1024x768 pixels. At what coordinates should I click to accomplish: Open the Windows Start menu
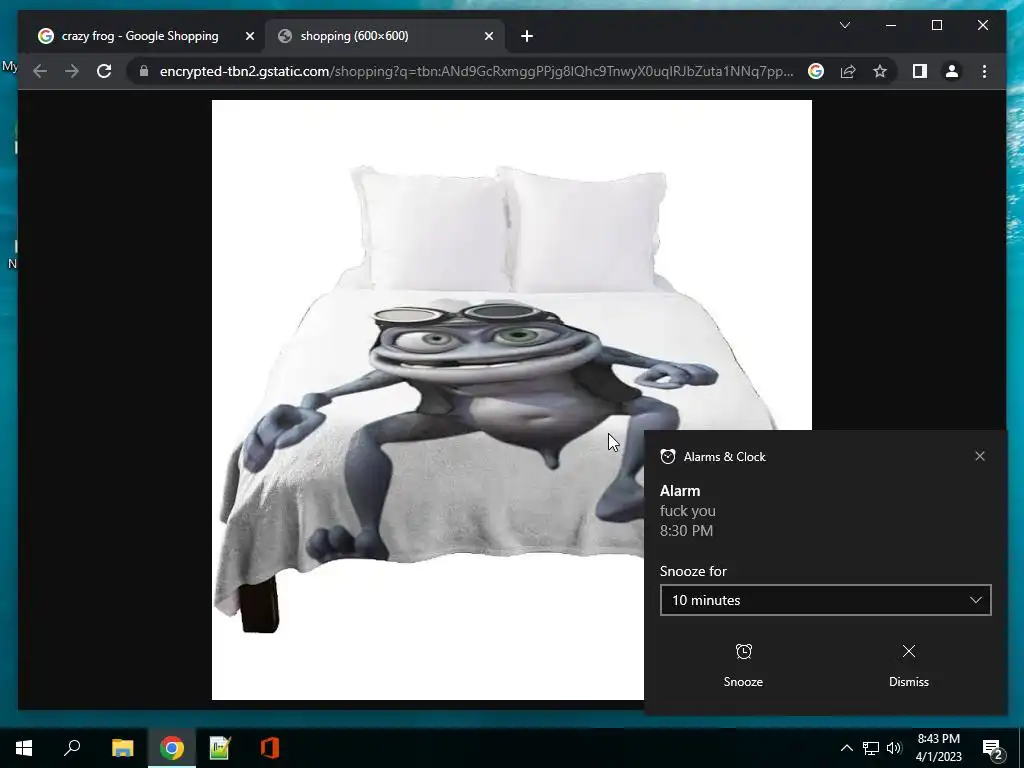pyautogui.click(x=24, y=748)
